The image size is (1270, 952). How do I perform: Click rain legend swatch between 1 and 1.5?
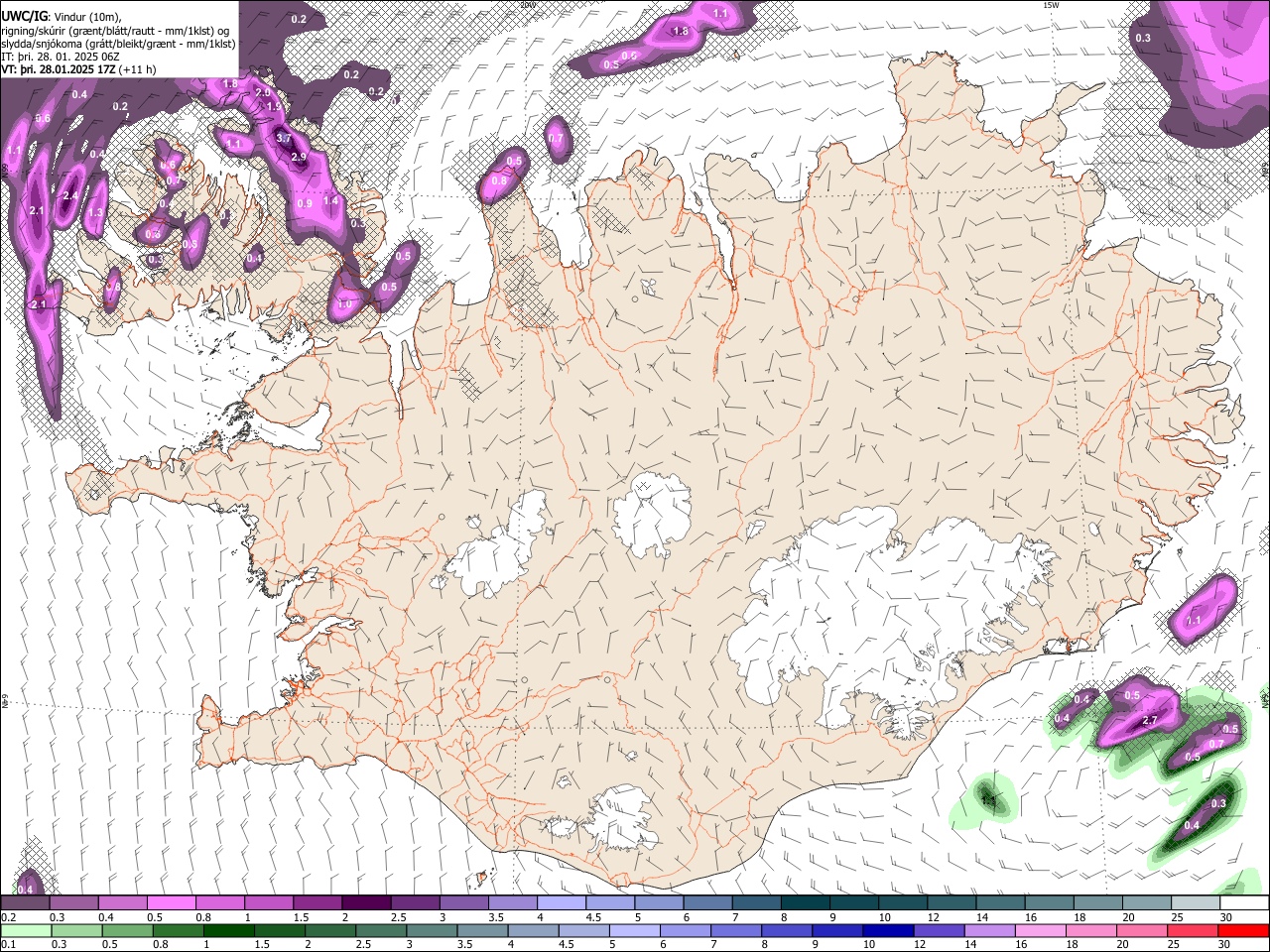click(x=229, y=930)
